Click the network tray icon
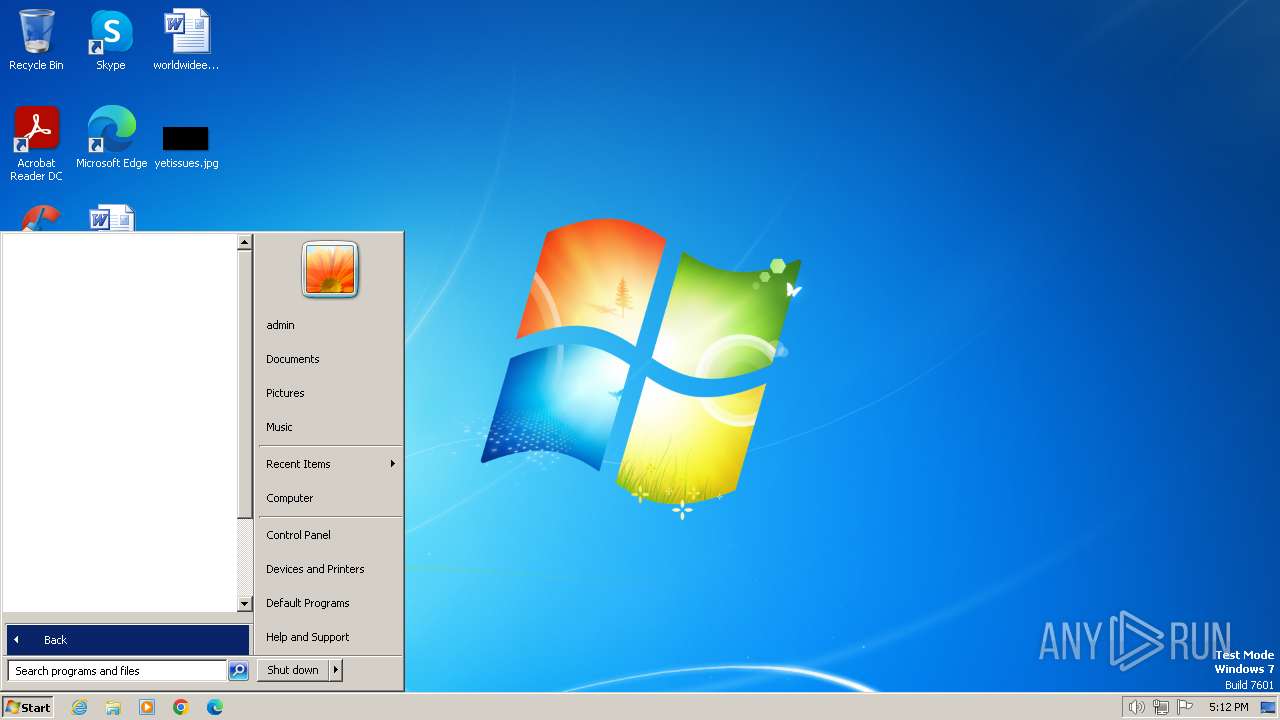This screenshot has height=720, width=1280. (1161, 707)
